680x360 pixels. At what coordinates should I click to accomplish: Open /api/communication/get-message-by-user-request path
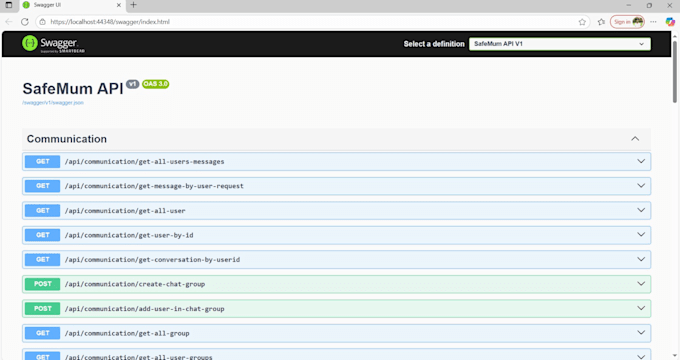[x=154, y=186]
